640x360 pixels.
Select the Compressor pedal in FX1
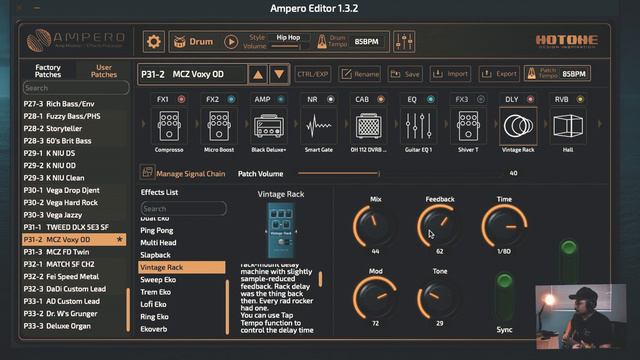(169, 126)
